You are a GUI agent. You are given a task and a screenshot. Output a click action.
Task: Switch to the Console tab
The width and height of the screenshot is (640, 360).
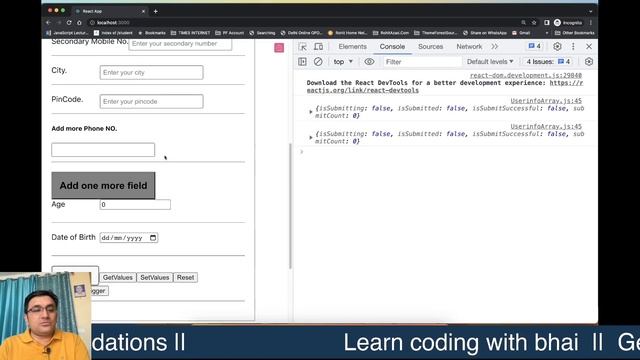[392, 47]
